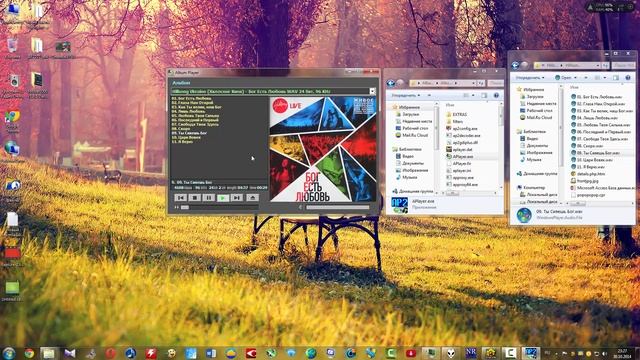Open Рабочий стол in APlayer folder window sidebar
Viewport: 640px width, 360px height.
(411, 128)
